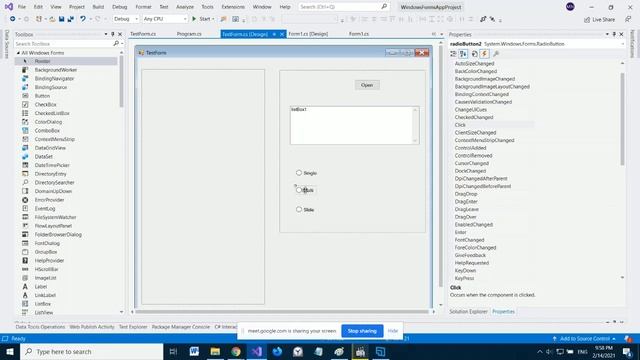Image resolution: width=640 pixels, height=360 pixels.
Task: Open Task View on the taskbar
Action: (173, 351)
